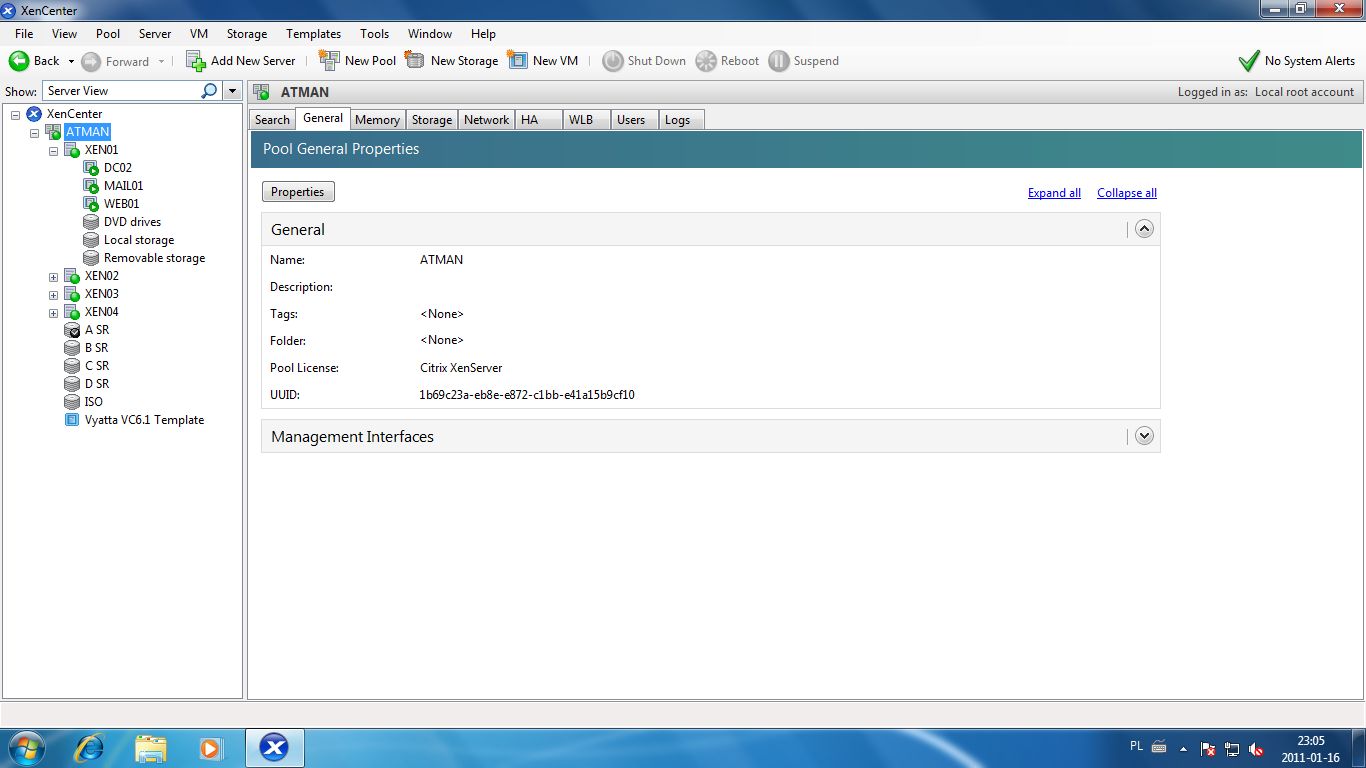The image size is (1366, 768).
Task: Open the volume control in system tray
Action: pyautogui.click(x=1256, y=747)
